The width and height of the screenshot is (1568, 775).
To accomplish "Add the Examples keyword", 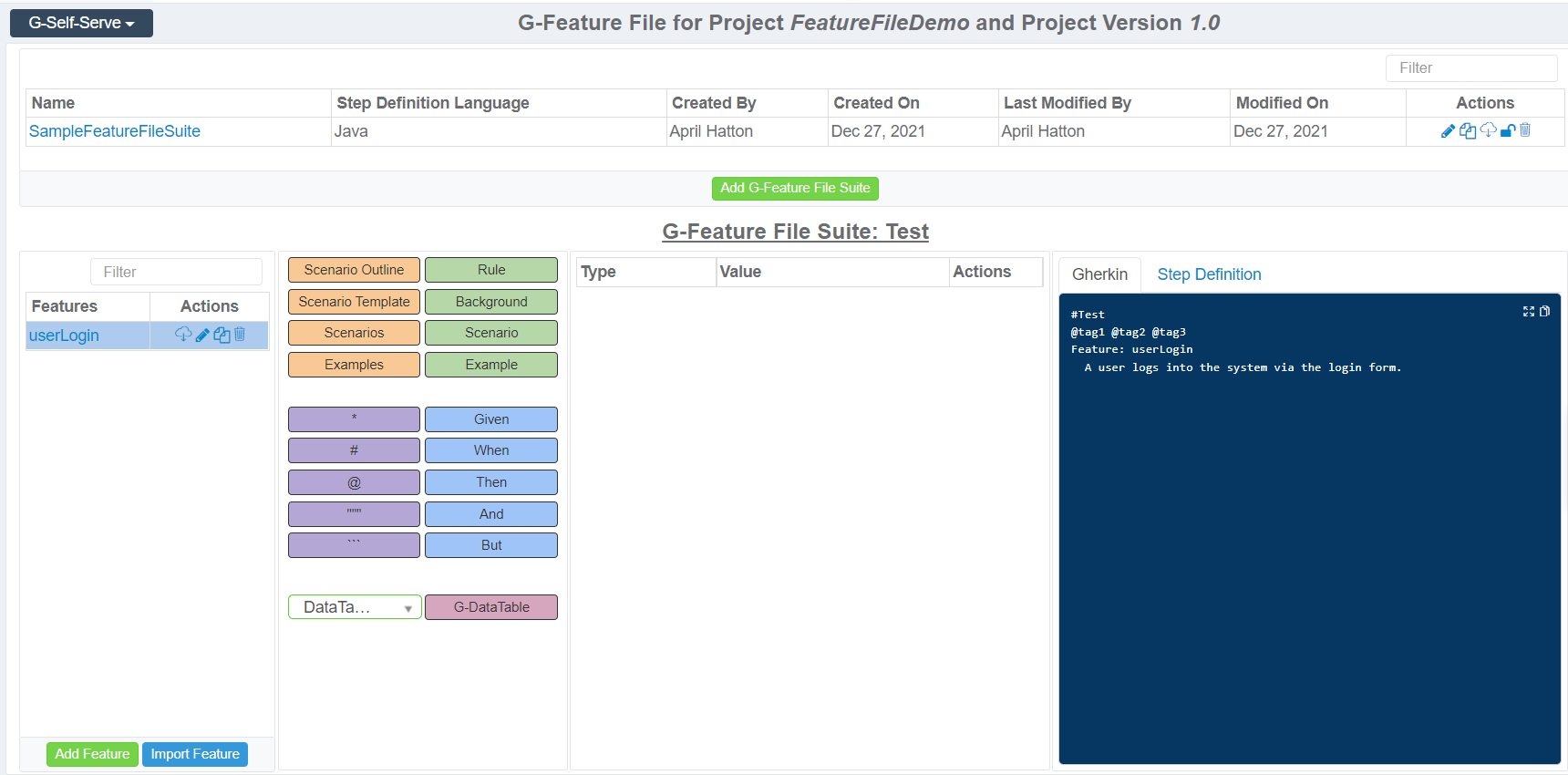I will pos(354,365).
